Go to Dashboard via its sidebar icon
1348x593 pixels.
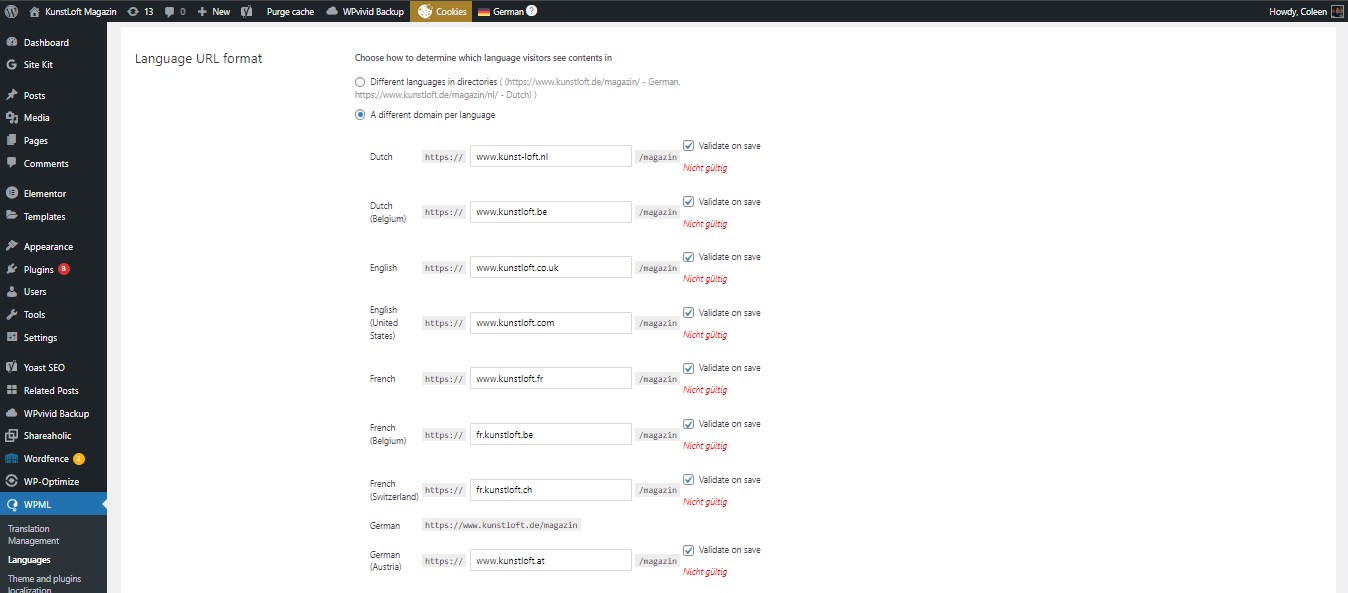coord(12,43)
